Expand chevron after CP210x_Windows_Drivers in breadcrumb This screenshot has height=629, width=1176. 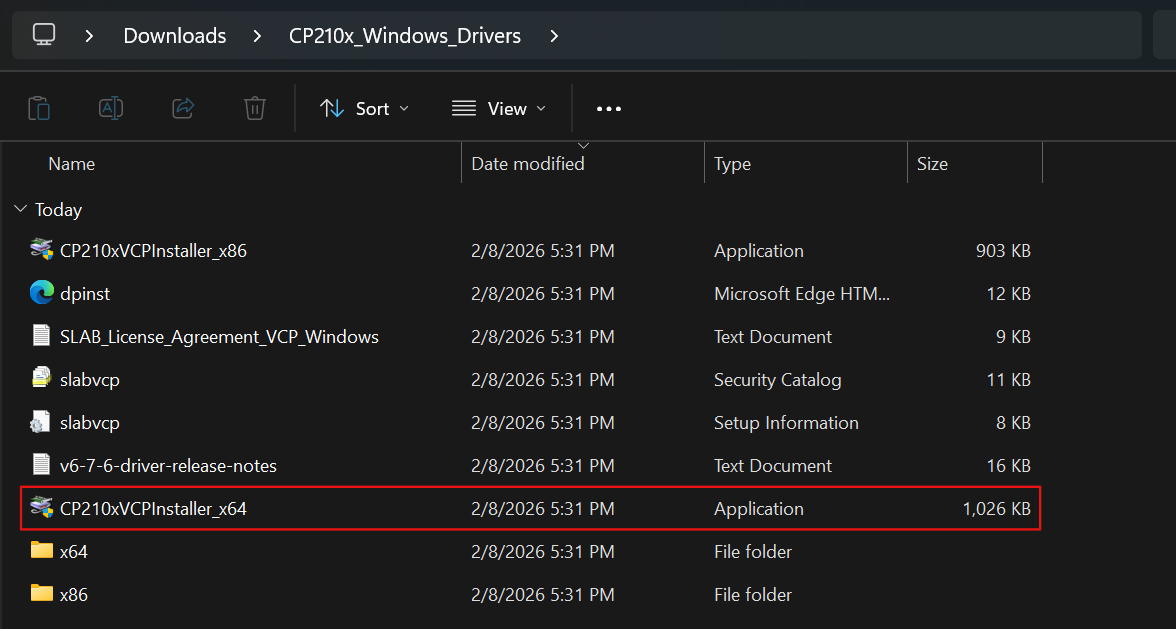click(555, 36)
